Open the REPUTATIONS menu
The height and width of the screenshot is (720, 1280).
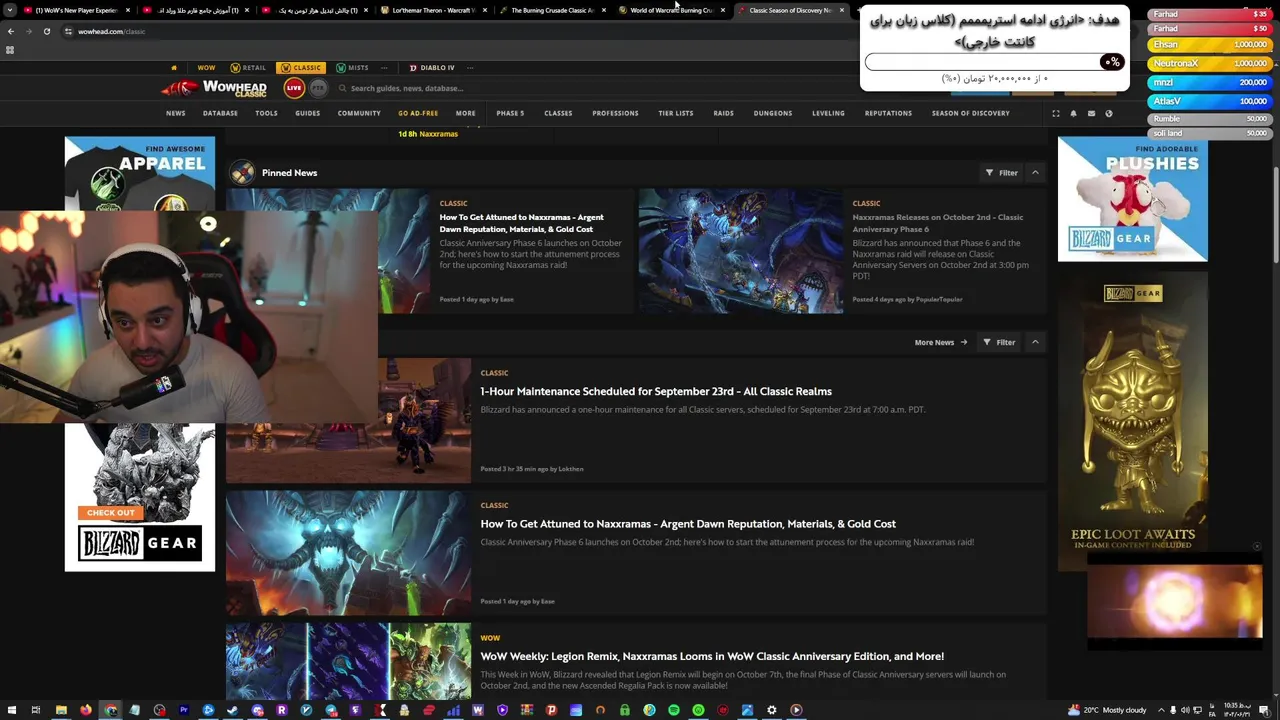tap(888, 113)
